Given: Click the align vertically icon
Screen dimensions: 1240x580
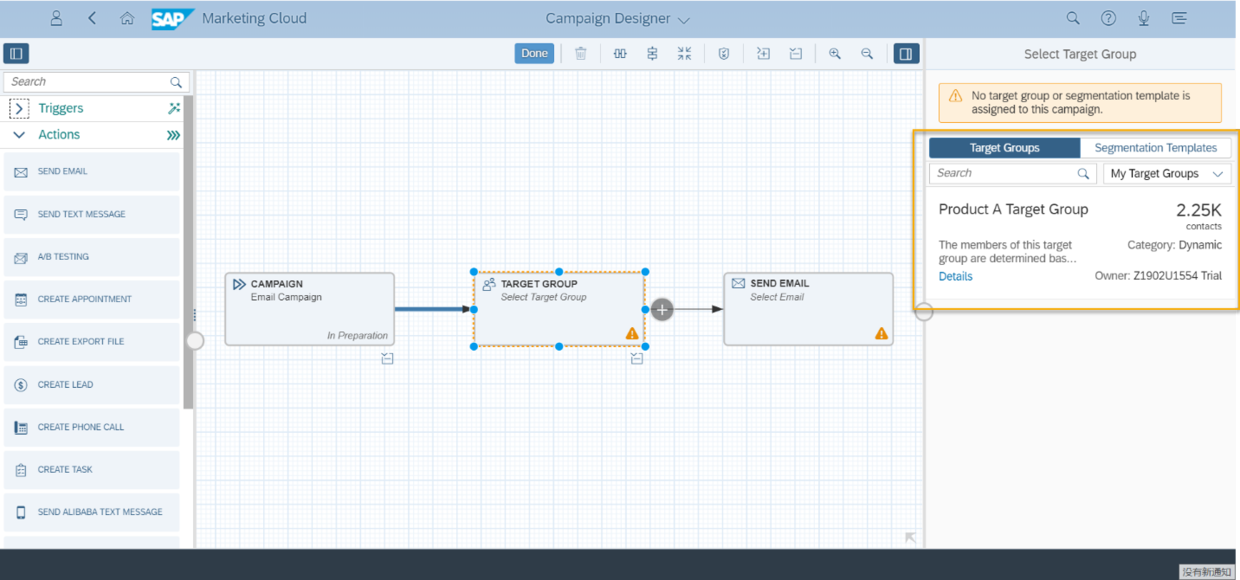Looking at the screenshot, I should 652,53.
